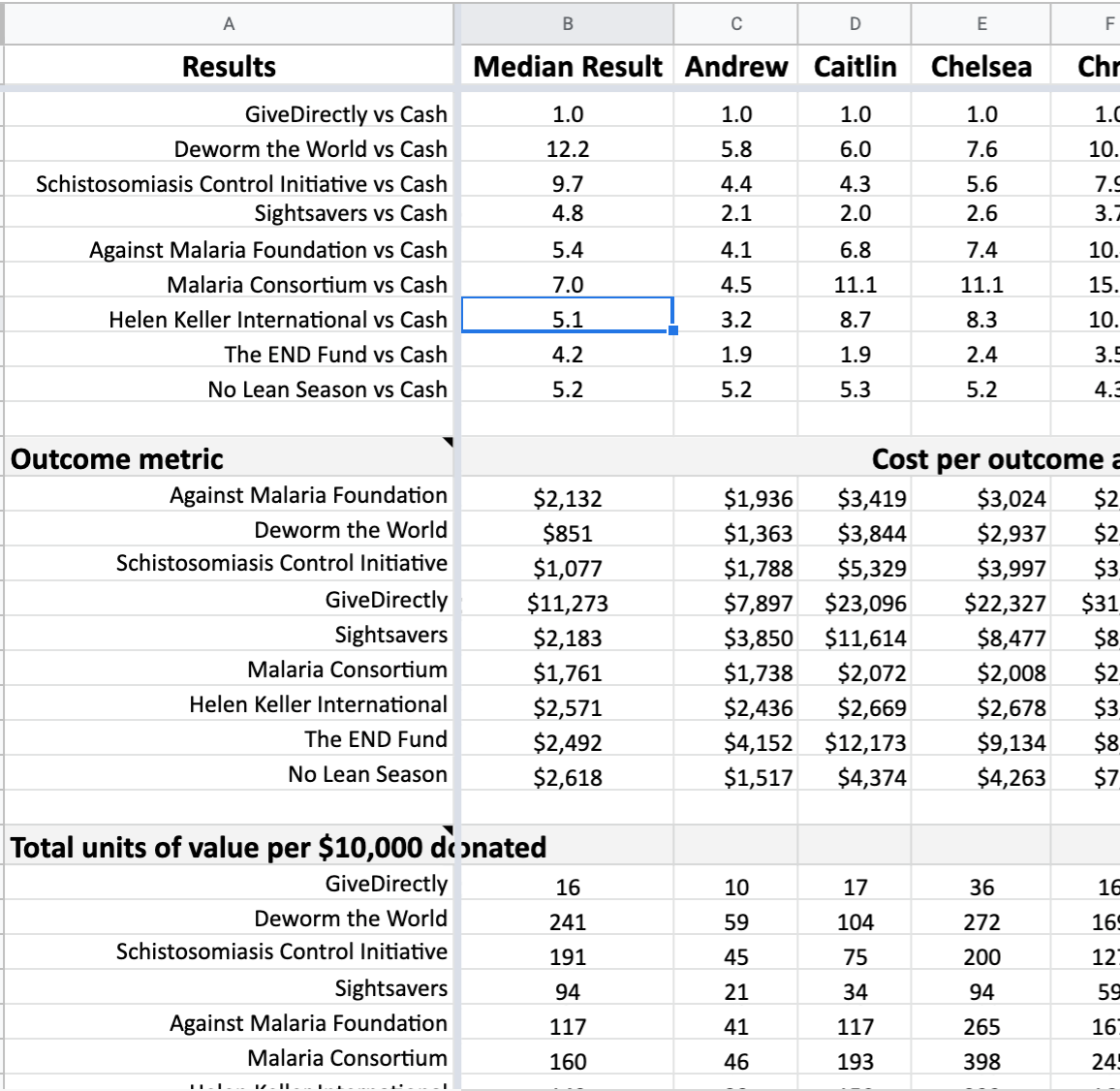Image resolution: width=1120 pixels, height=1091 pixels.
Task: Select 'Against Malaria Foundation vs Cash' label
Action: coord(267,250)
